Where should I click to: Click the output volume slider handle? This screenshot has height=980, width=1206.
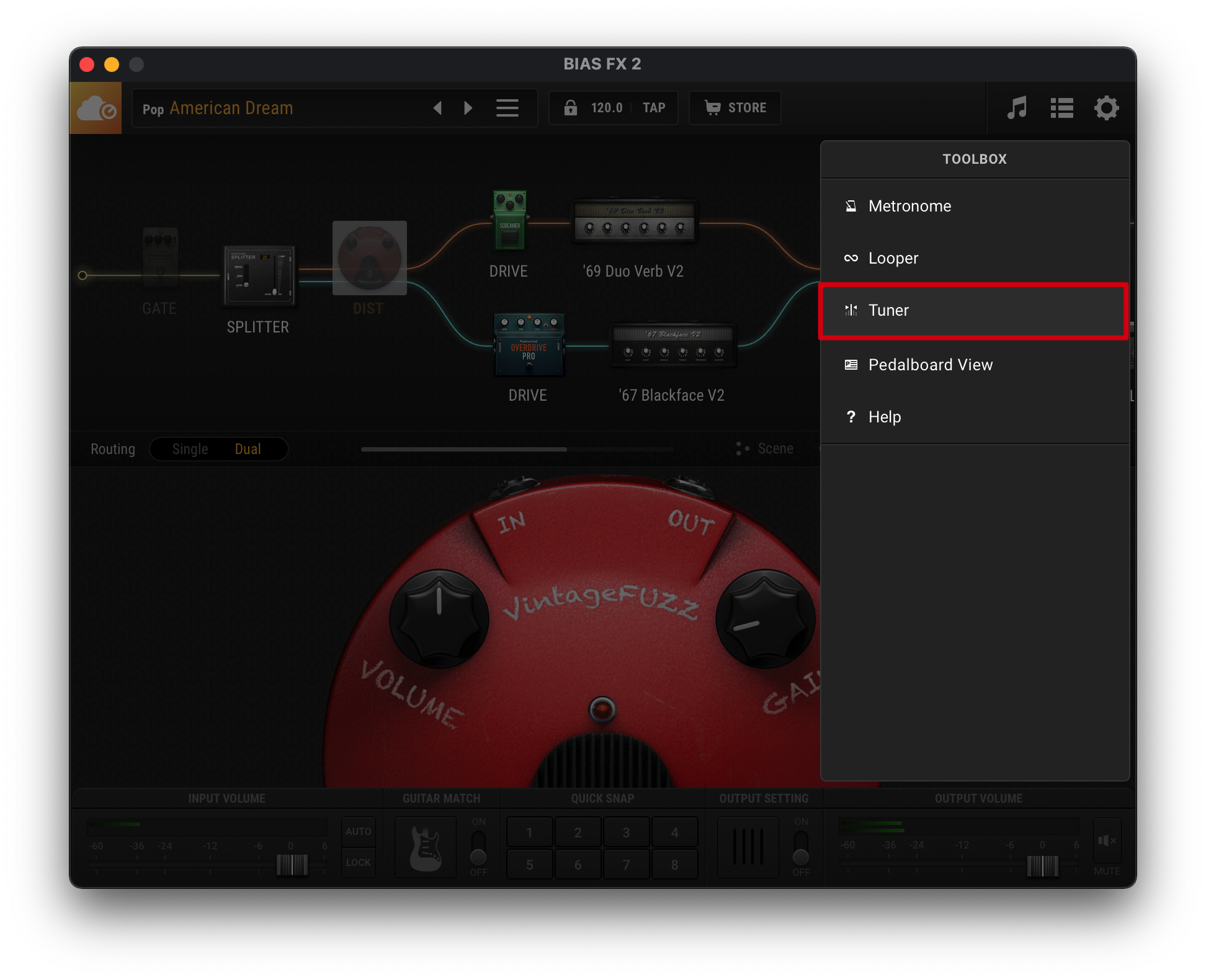1043,866
